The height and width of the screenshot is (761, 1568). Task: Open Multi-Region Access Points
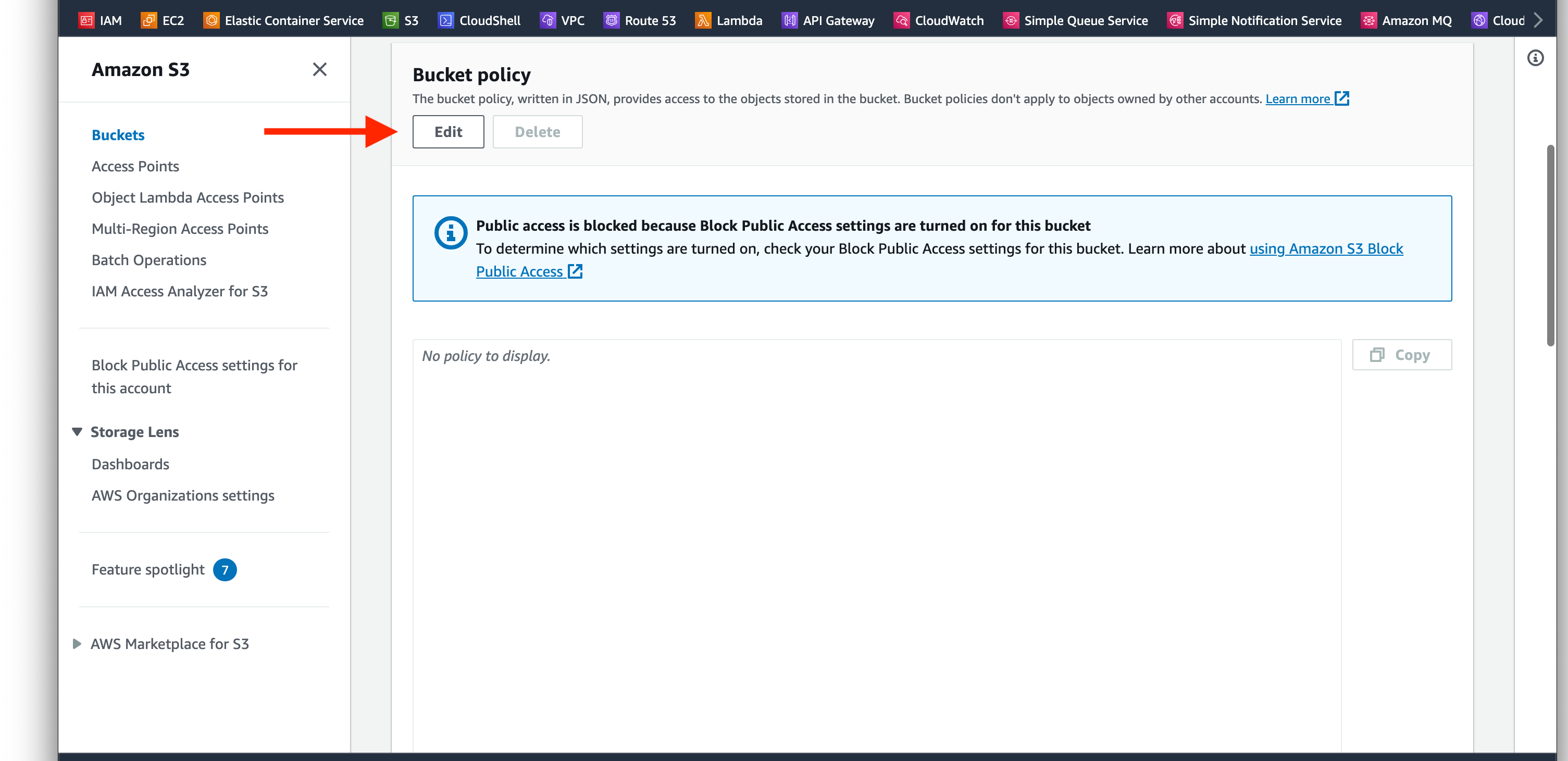[x=180, y=228]
